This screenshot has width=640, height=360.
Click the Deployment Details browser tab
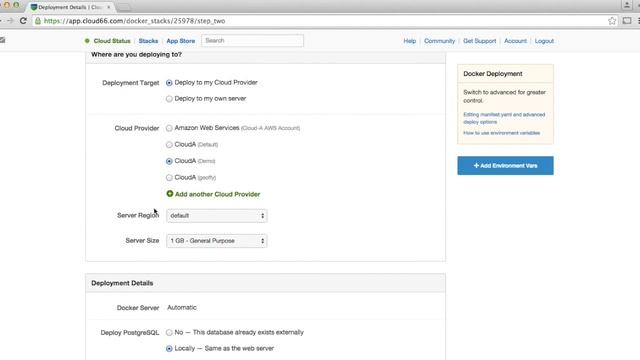click(x=70, y=7)
